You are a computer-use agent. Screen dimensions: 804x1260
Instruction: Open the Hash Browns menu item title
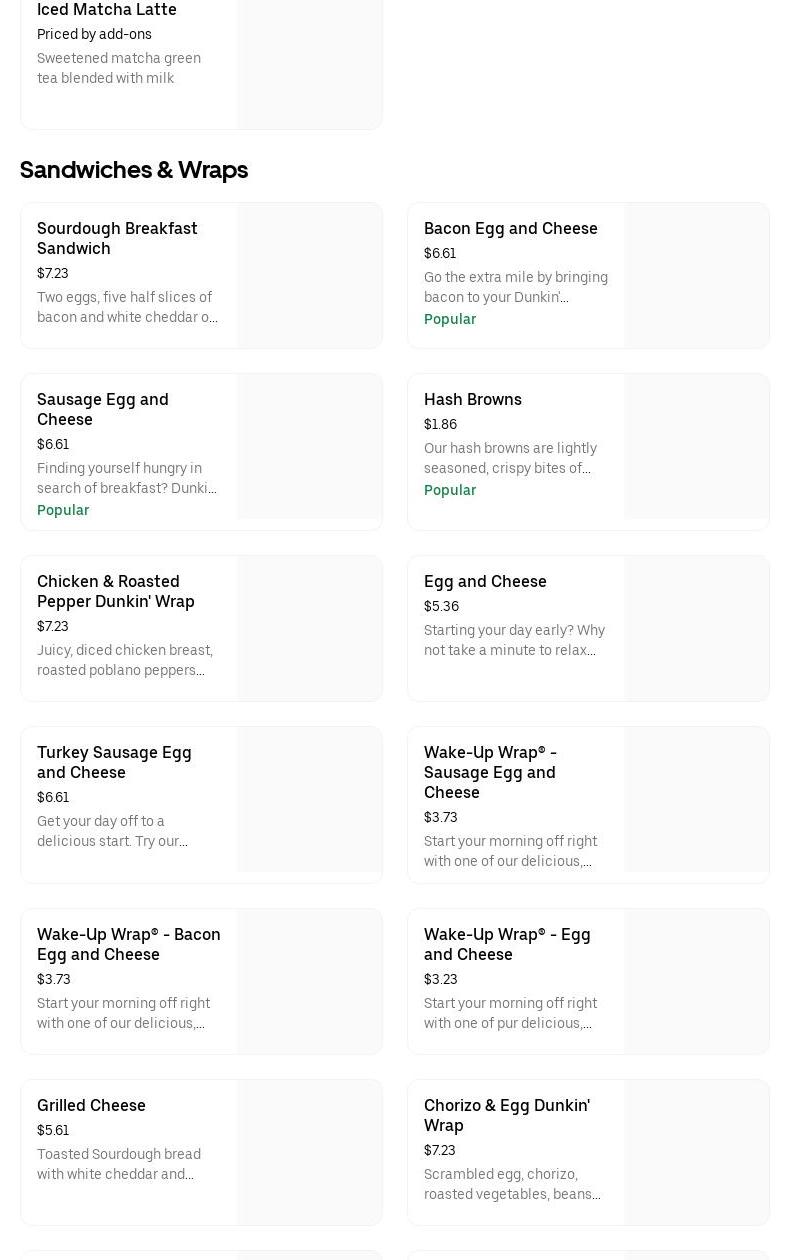tap(472, 399)
